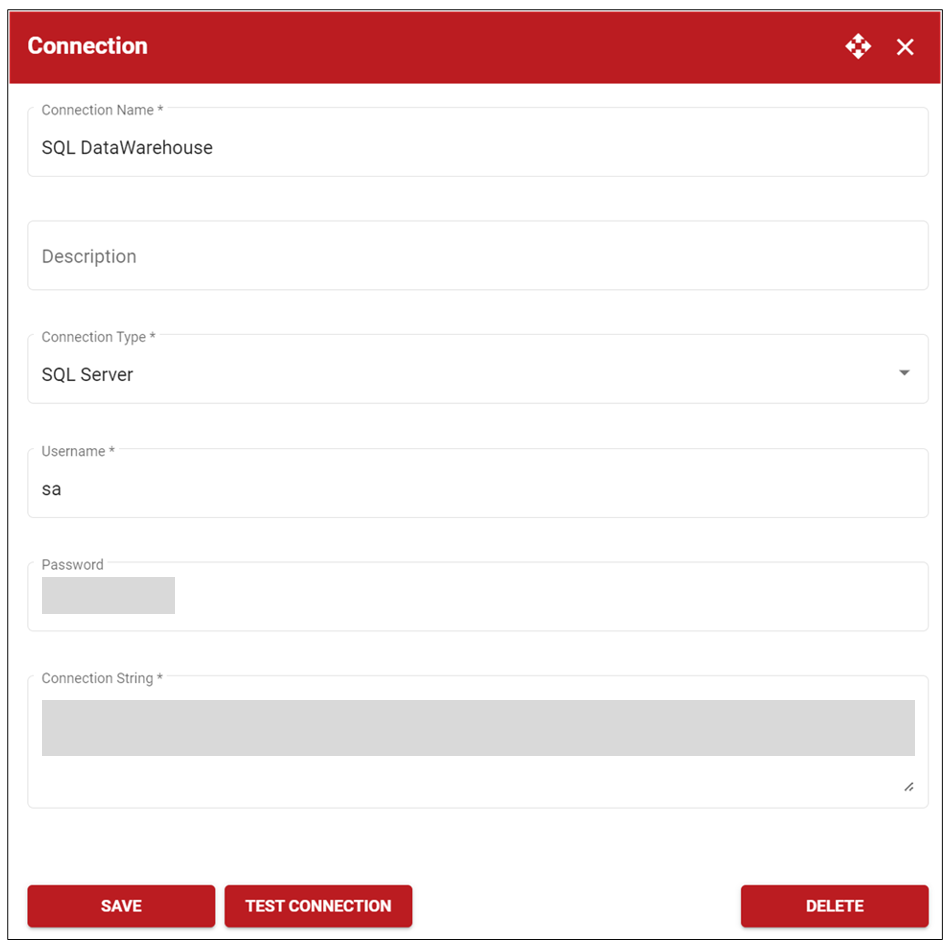The height and width of the screenshot is (945, 950).
Task: Click the text area resize handle
Action: point(908,787)
